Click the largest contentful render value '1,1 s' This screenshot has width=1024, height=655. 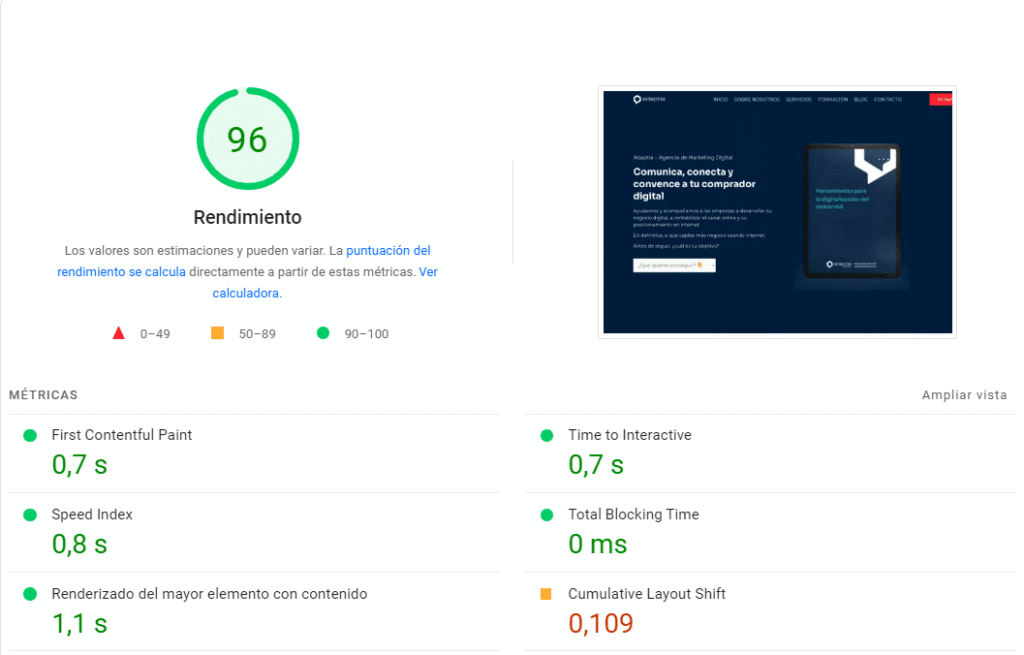[x=79, y=624]
